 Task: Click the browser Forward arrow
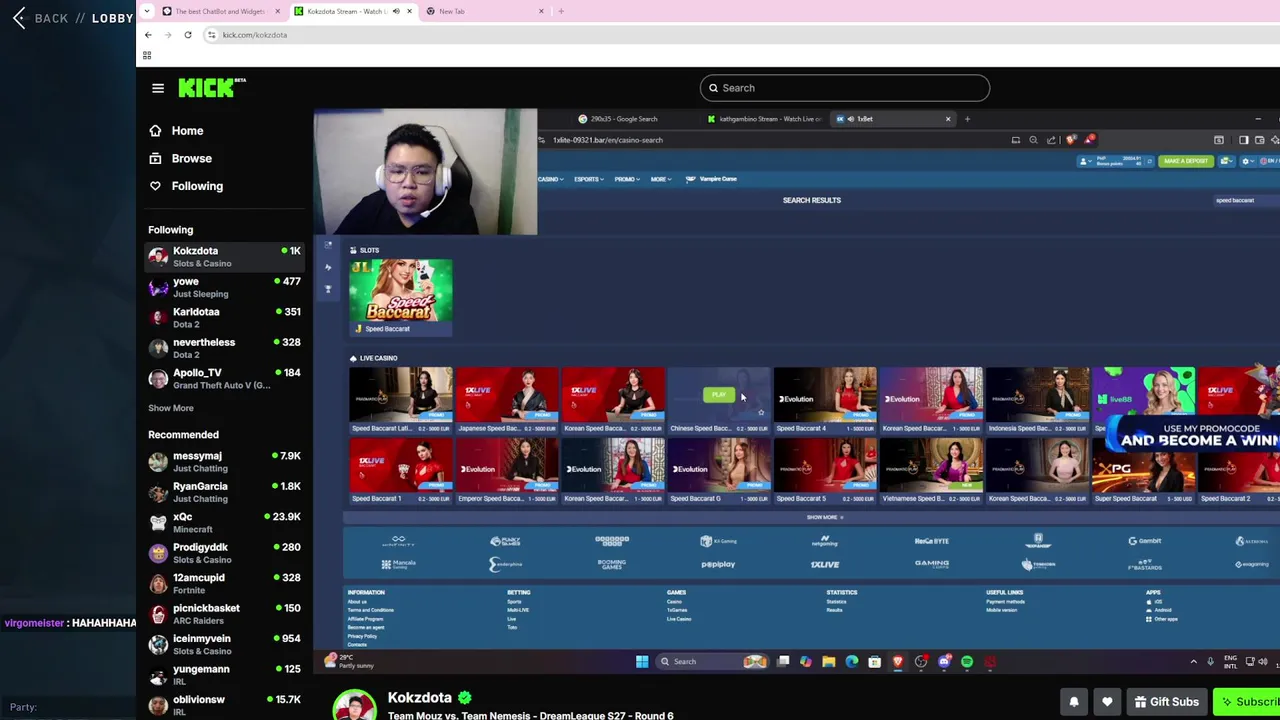tap(167, 35)
